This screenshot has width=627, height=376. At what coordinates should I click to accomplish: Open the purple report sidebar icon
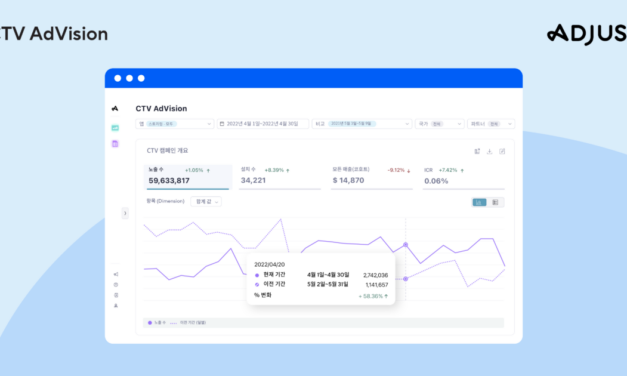click(x=115, y=144)
